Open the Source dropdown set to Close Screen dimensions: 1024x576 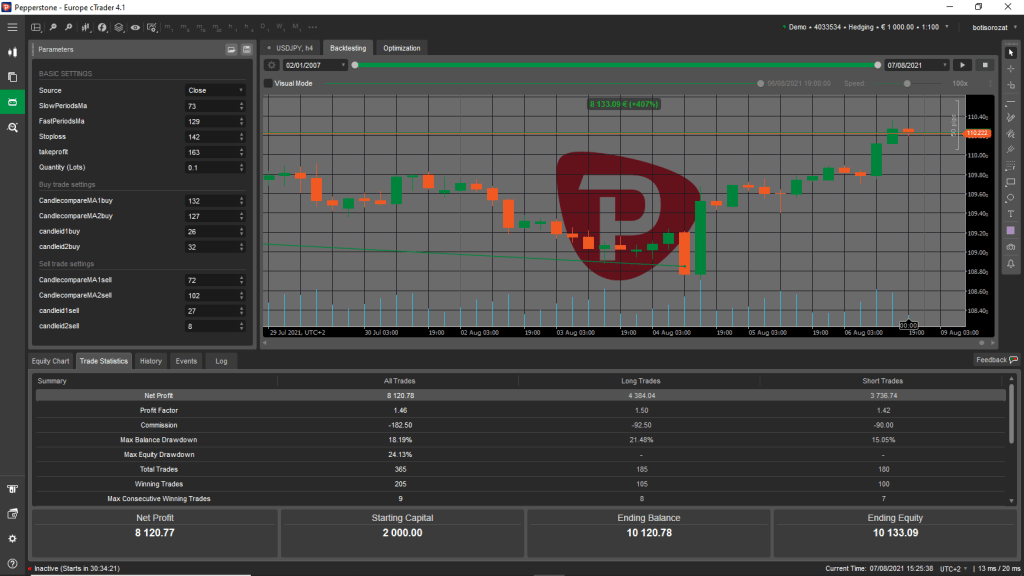pyautogui.click(x=214, y=90)
